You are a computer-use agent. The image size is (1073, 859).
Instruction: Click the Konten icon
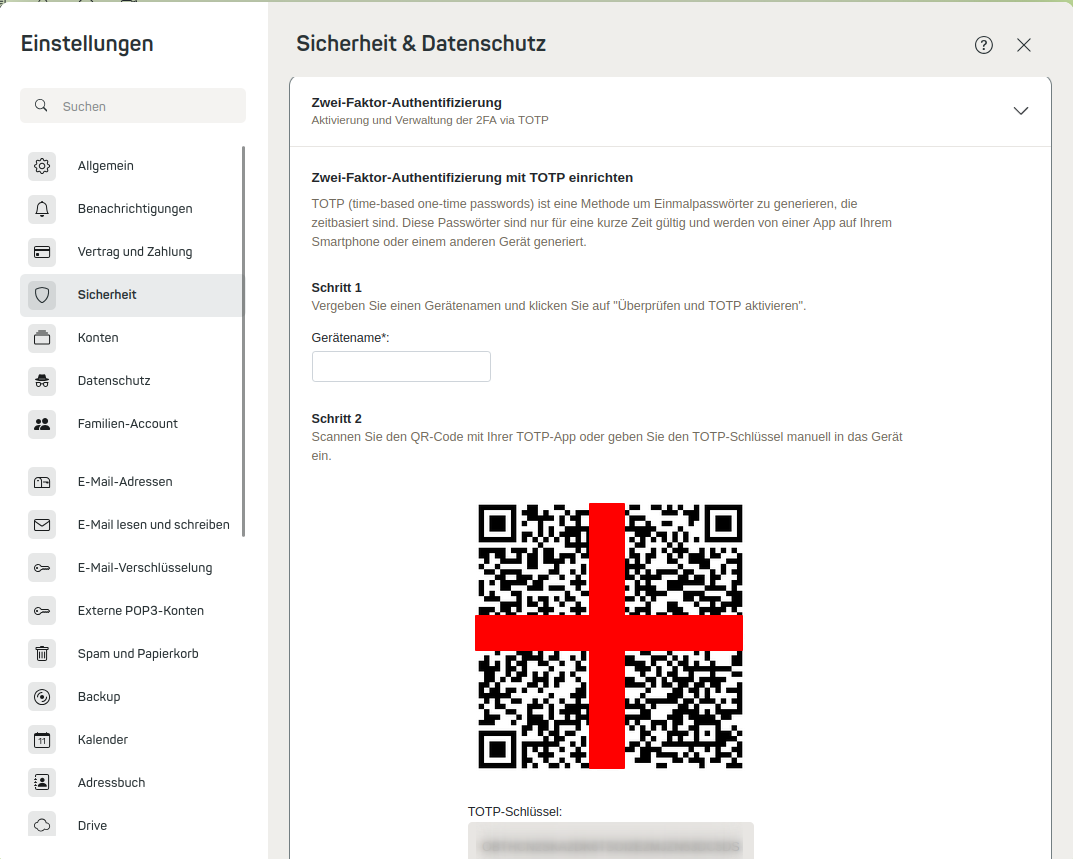42,337
